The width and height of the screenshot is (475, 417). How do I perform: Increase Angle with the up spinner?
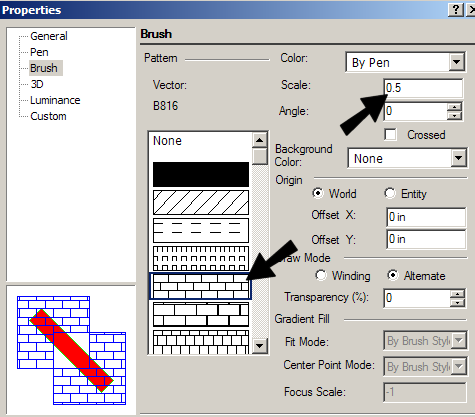(454, 107)
